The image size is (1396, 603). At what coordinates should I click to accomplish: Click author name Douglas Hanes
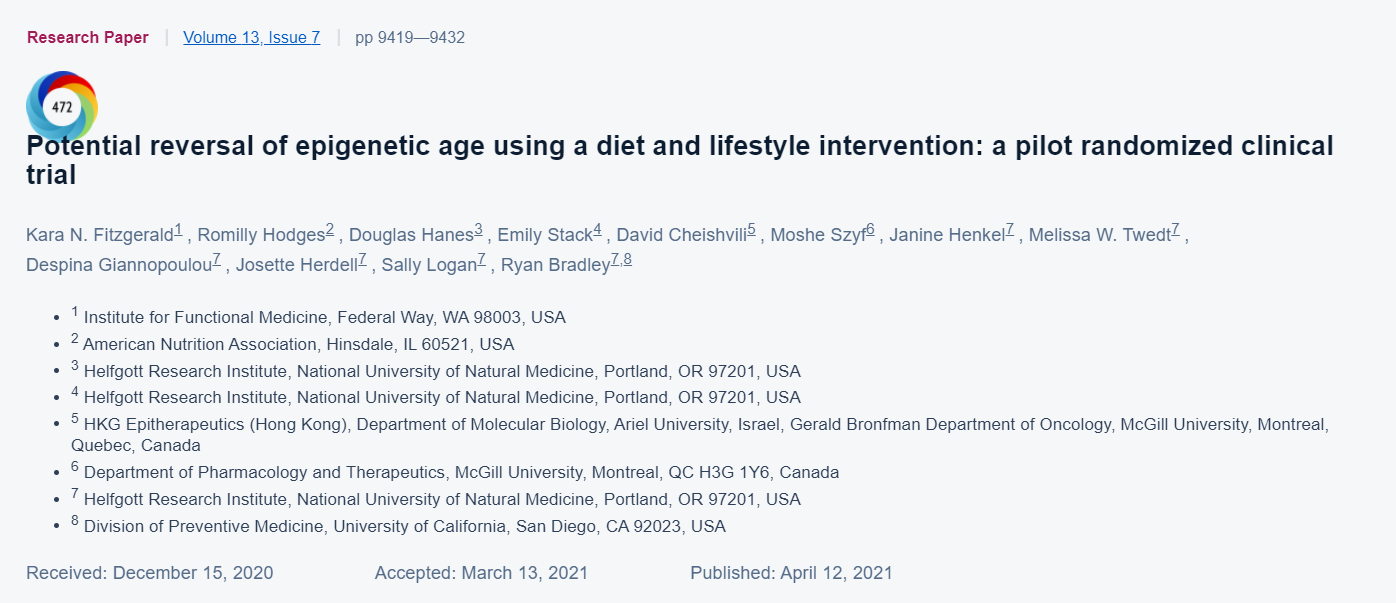(x=411, y=236)
